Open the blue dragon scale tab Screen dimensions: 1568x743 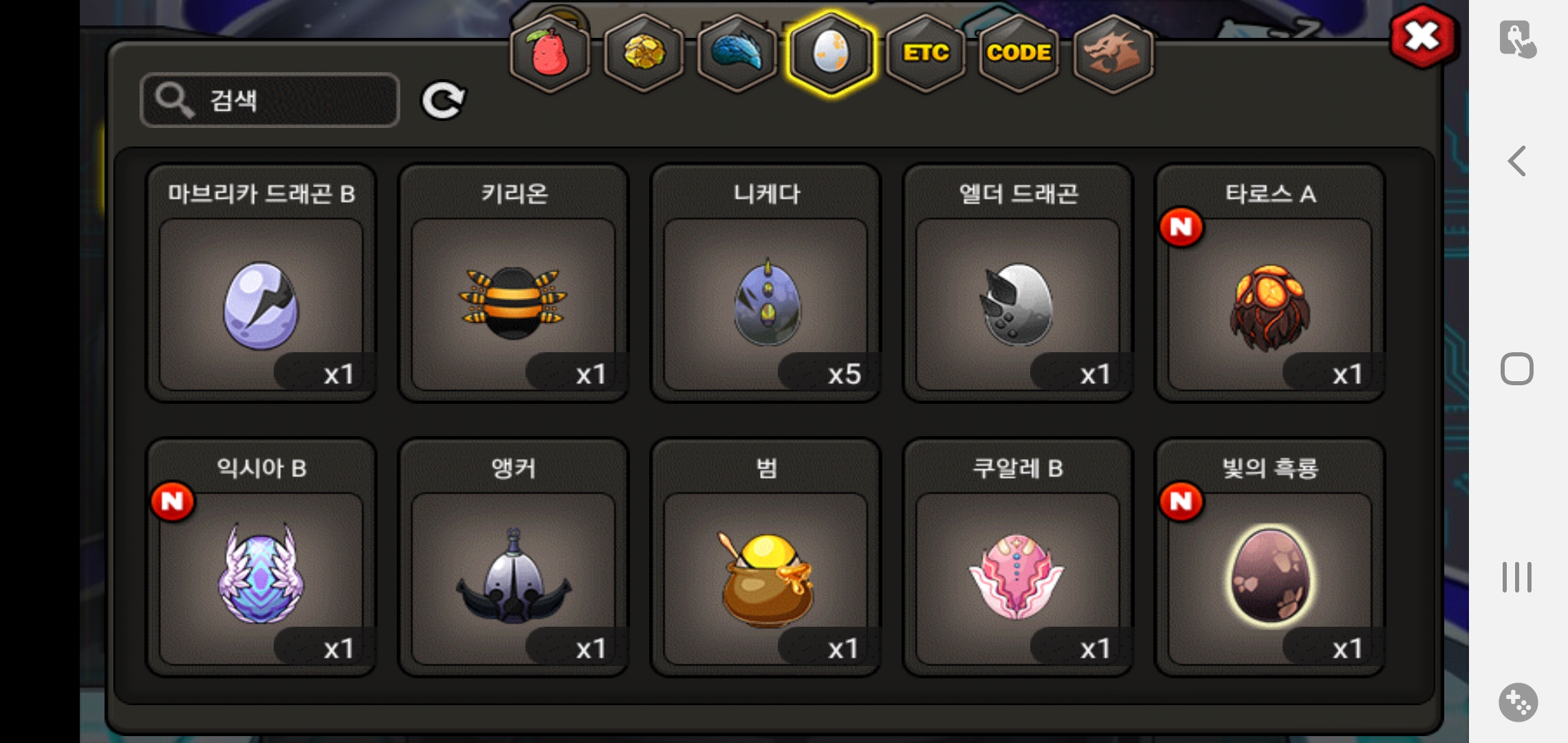(737, 53)
